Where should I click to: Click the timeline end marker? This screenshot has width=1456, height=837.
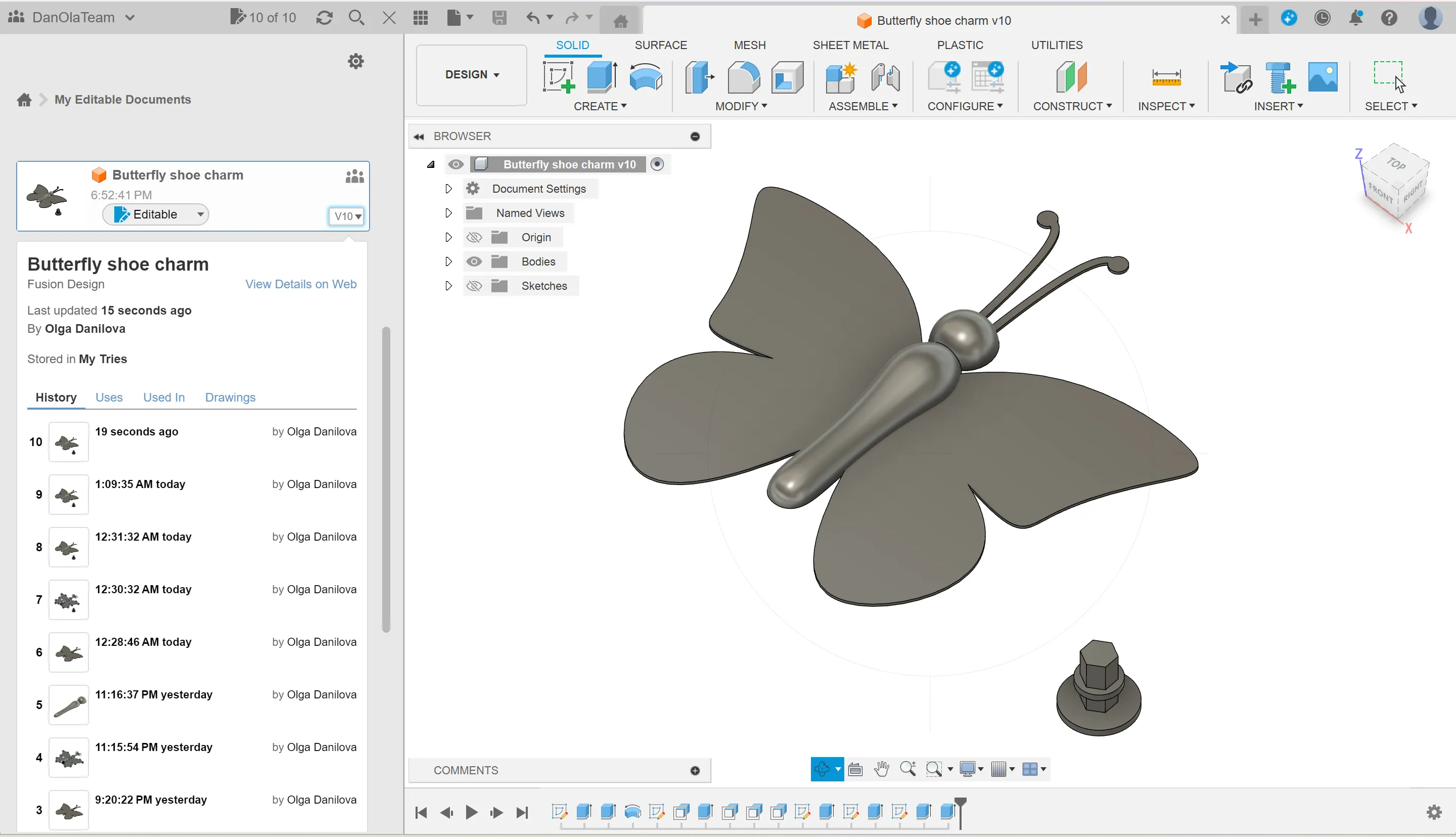(x=960, y=812)
